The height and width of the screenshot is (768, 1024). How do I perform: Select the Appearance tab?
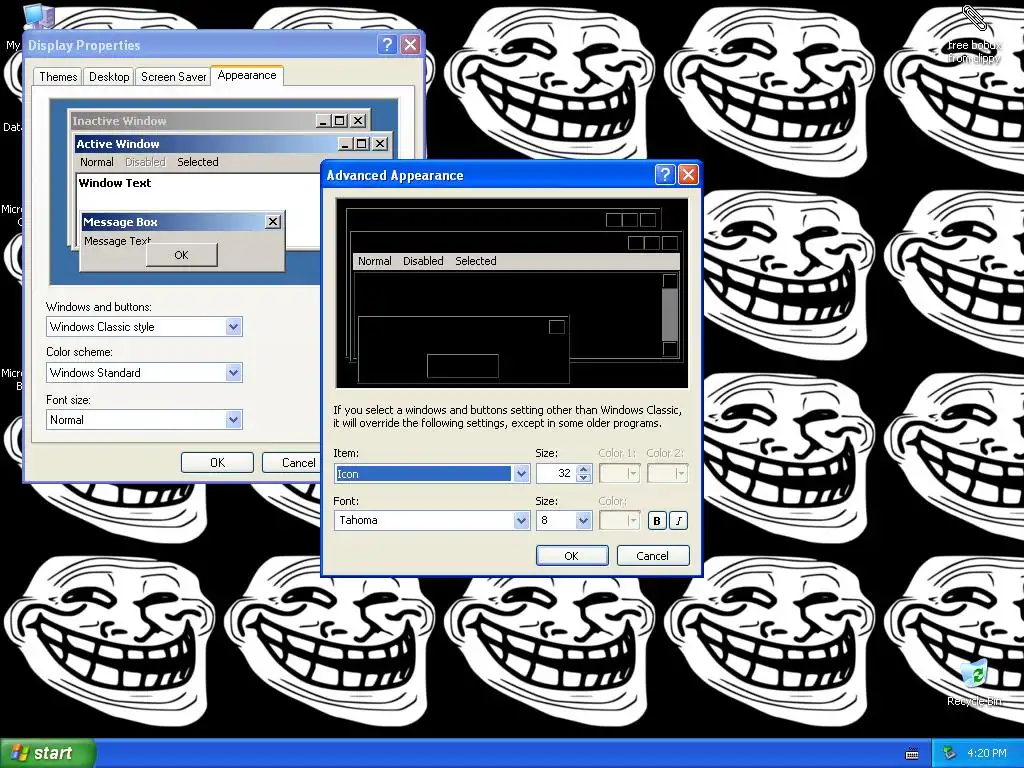(247, 75)
